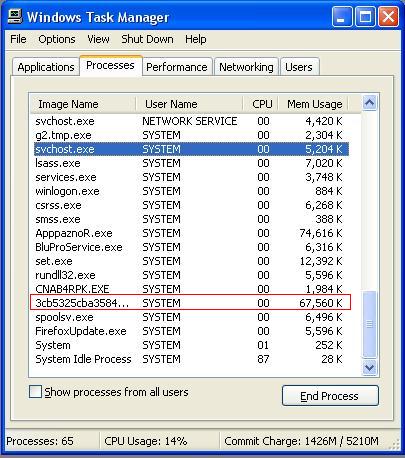Click the vertical scrollbar thumb
Viewport: 405px width, 458px height.
click(x=369, y=324)
